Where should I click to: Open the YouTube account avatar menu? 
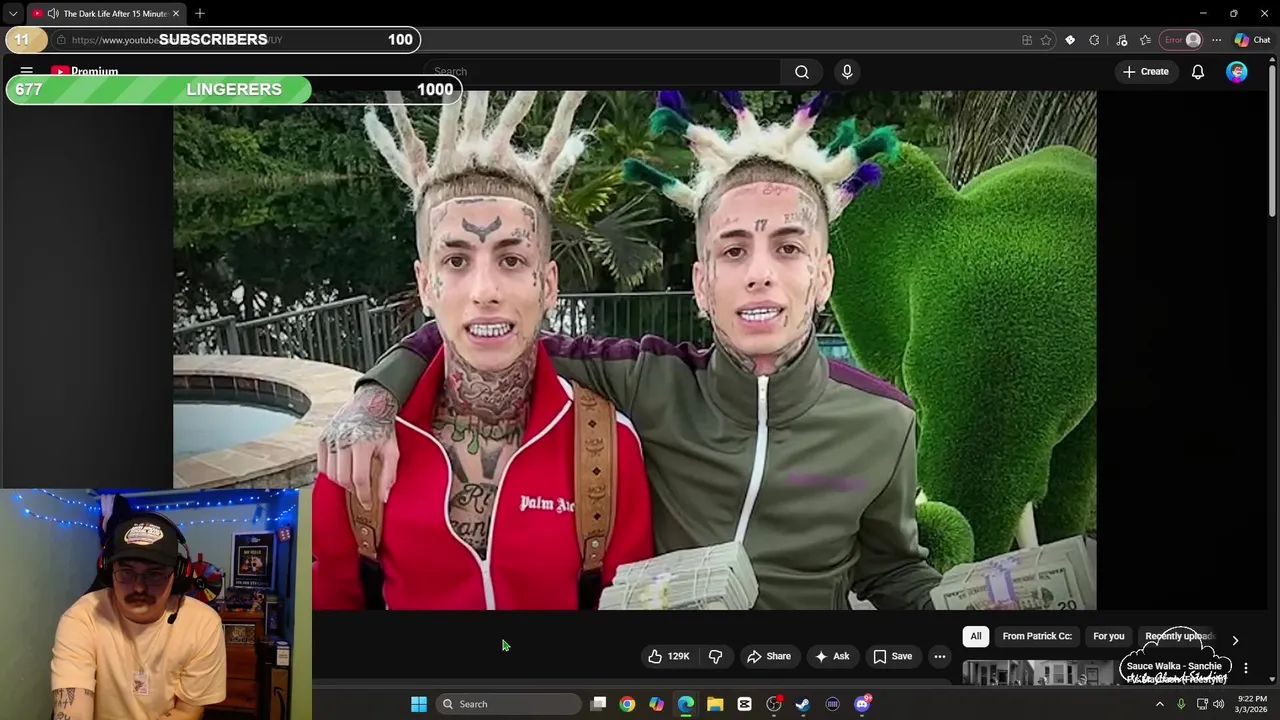pos(1237,72)
